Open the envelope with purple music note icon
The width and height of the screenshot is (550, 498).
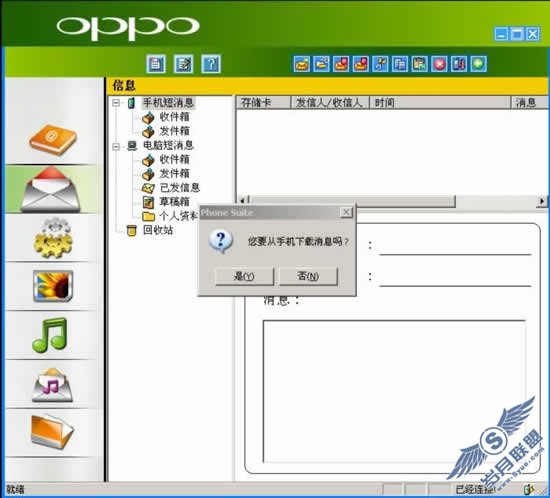coord(52,385)
